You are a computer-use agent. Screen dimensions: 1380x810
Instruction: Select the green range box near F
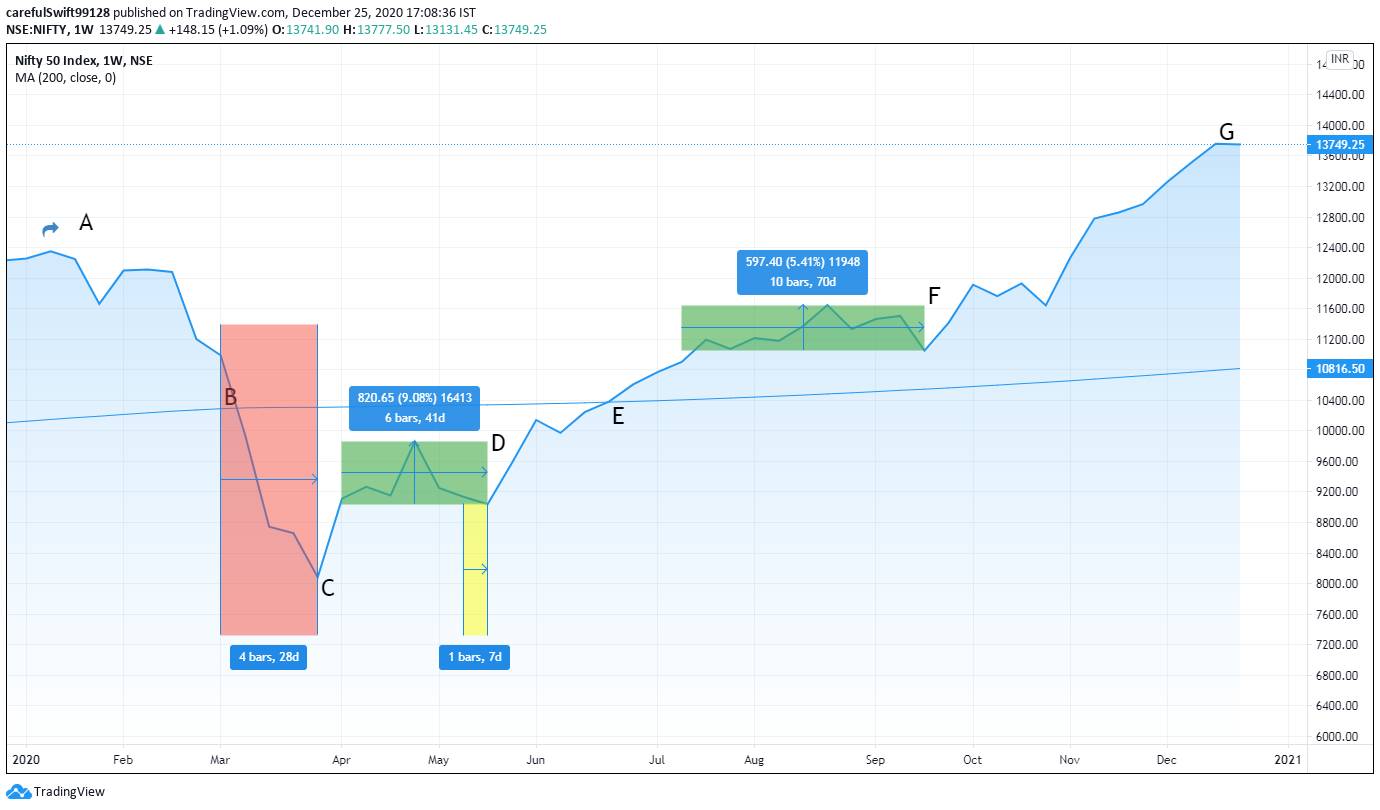point(803,327)
